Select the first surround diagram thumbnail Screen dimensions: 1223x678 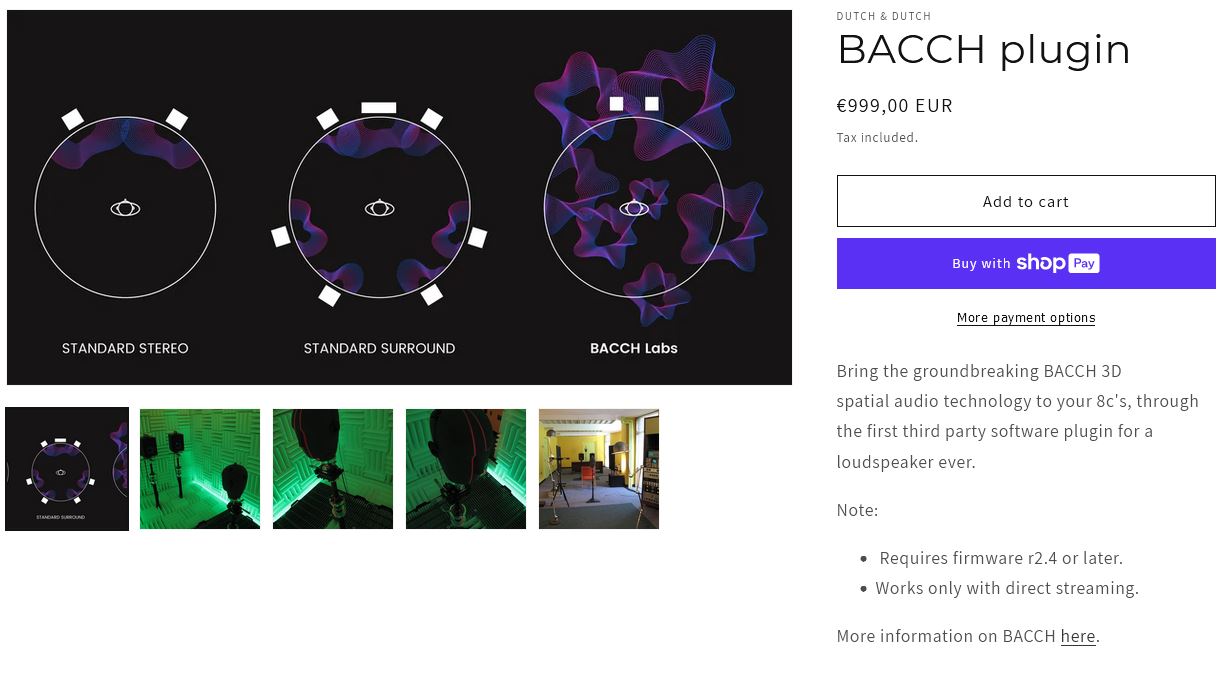point(67,469)
